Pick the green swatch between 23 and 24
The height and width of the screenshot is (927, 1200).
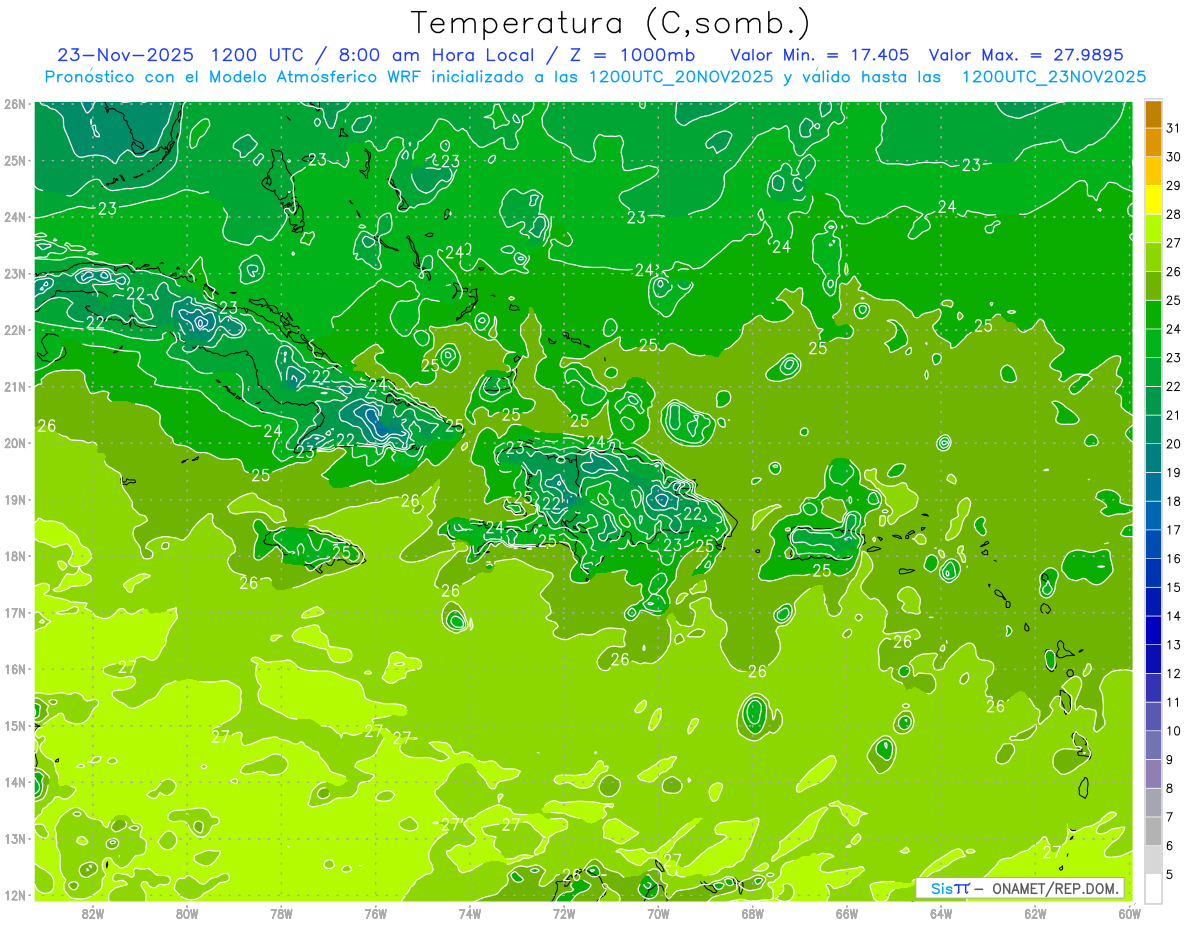tap(1153, 343)
